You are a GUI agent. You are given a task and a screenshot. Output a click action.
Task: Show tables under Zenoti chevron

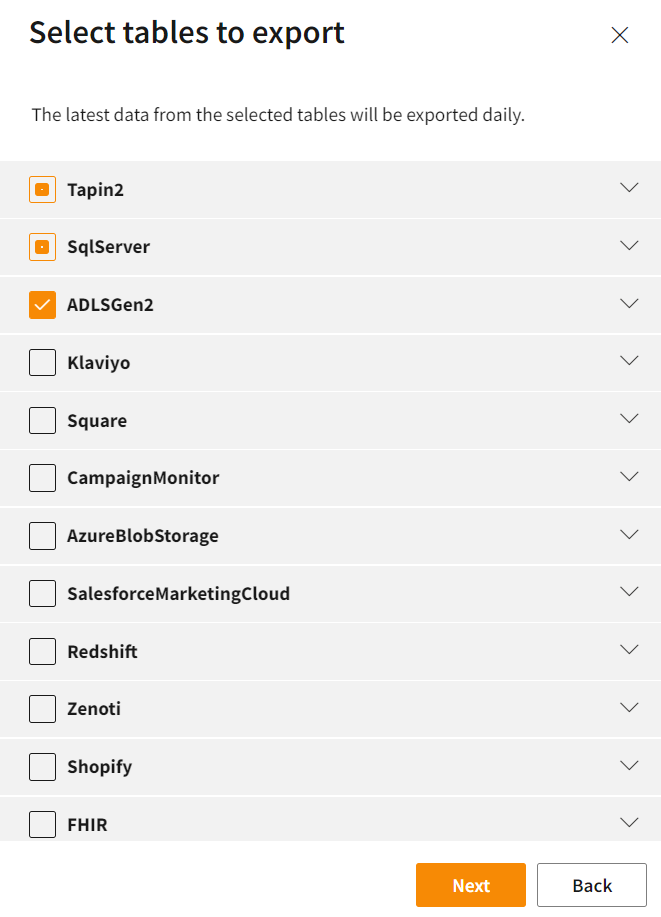pyautogui.click(x=629, y=707)
